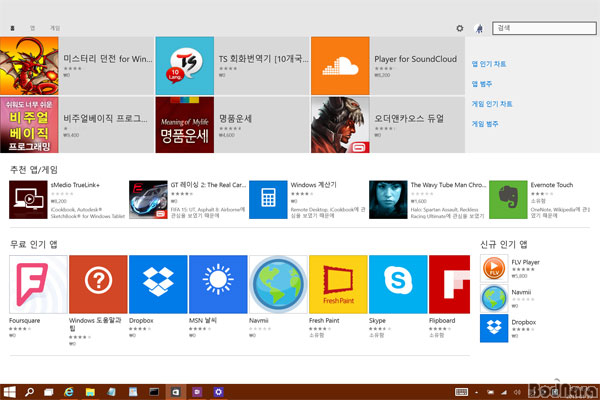Open the Evernote Touch elephant icon
The width and height of the screenshot is (600, 400).
tap(508, 199)
